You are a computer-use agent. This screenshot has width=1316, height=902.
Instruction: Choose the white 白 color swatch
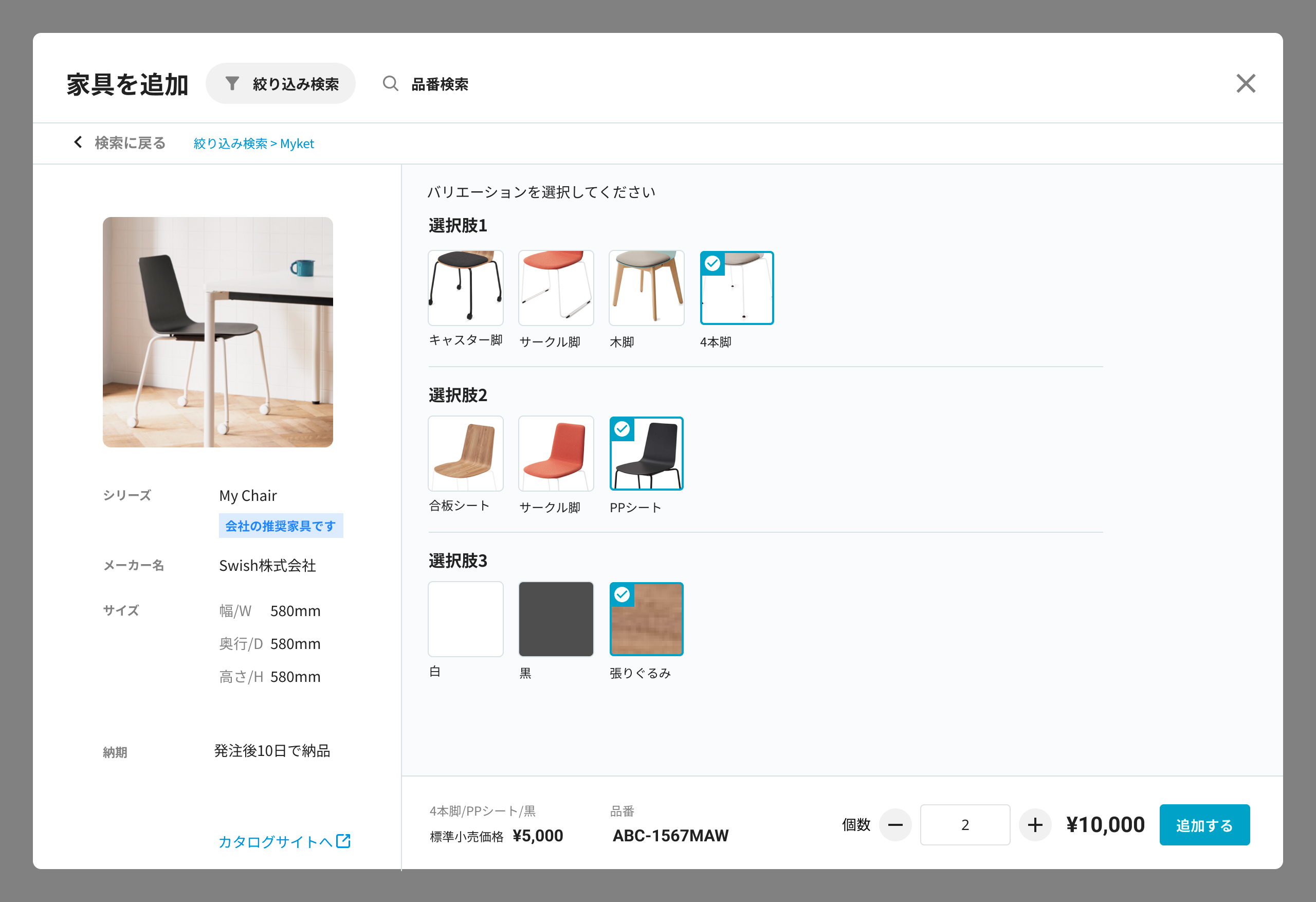pyautogui.click(x=465, y=619)
